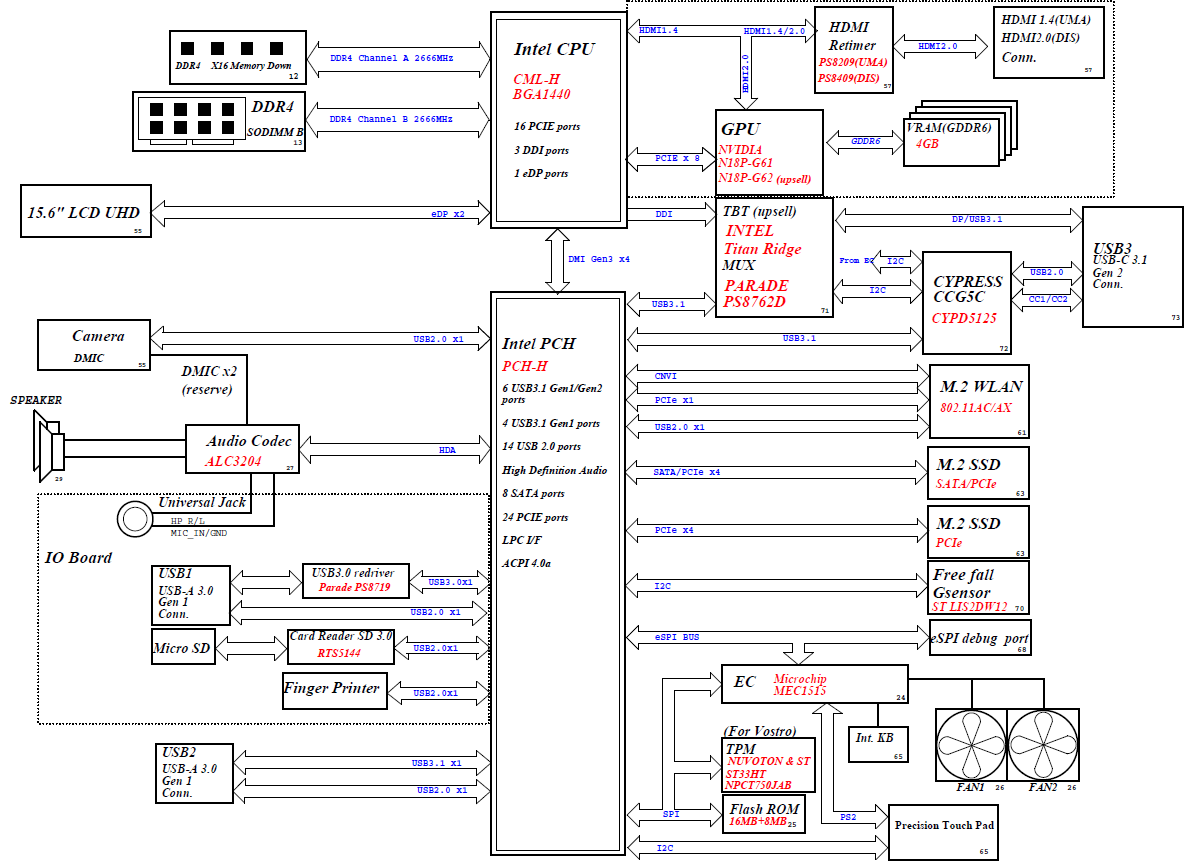Click the Universal Jack circle symbol
The width and height of the screenshot is (1200, 866).
(x=134, y=519)
